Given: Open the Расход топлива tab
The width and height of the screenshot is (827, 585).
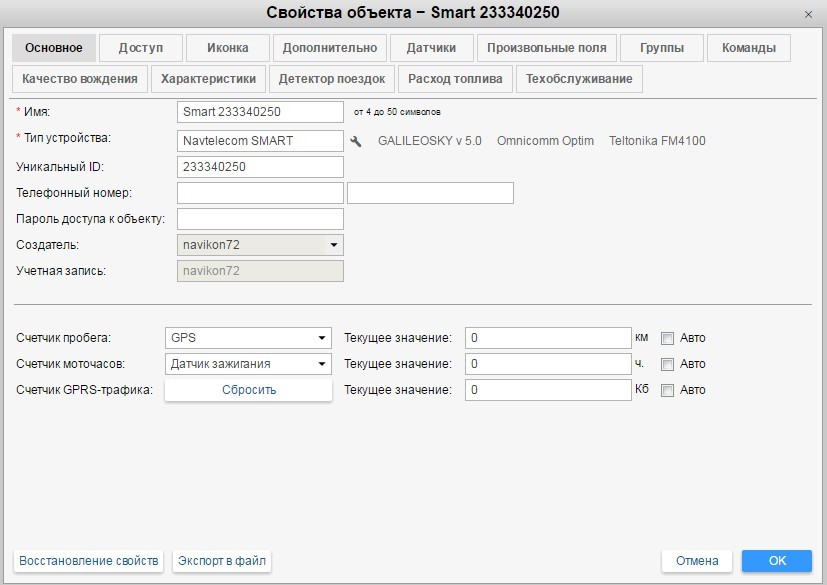Looking at the screenshot, I should tap(455, 79).
